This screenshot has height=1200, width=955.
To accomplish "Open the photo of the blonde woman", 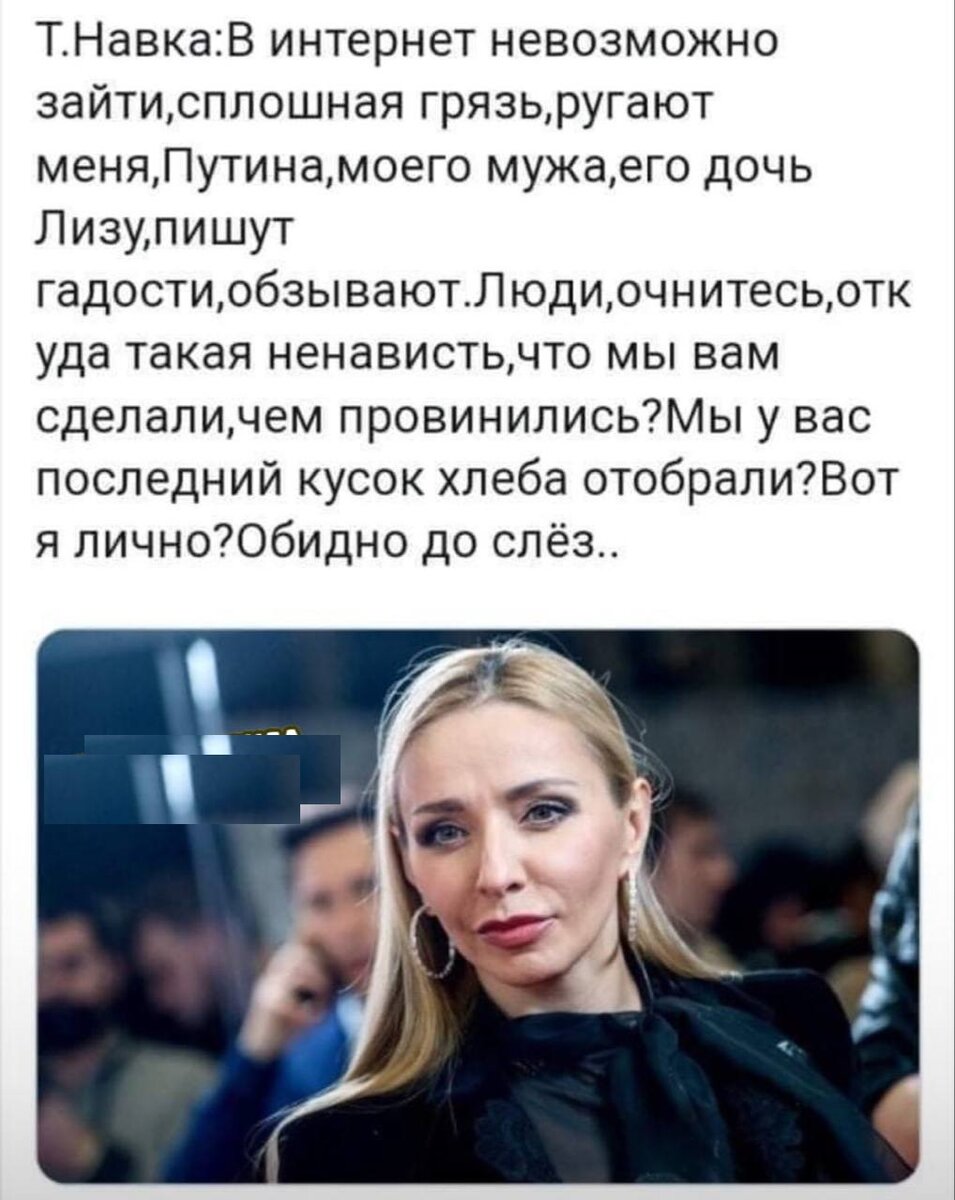I will (477, 906).
